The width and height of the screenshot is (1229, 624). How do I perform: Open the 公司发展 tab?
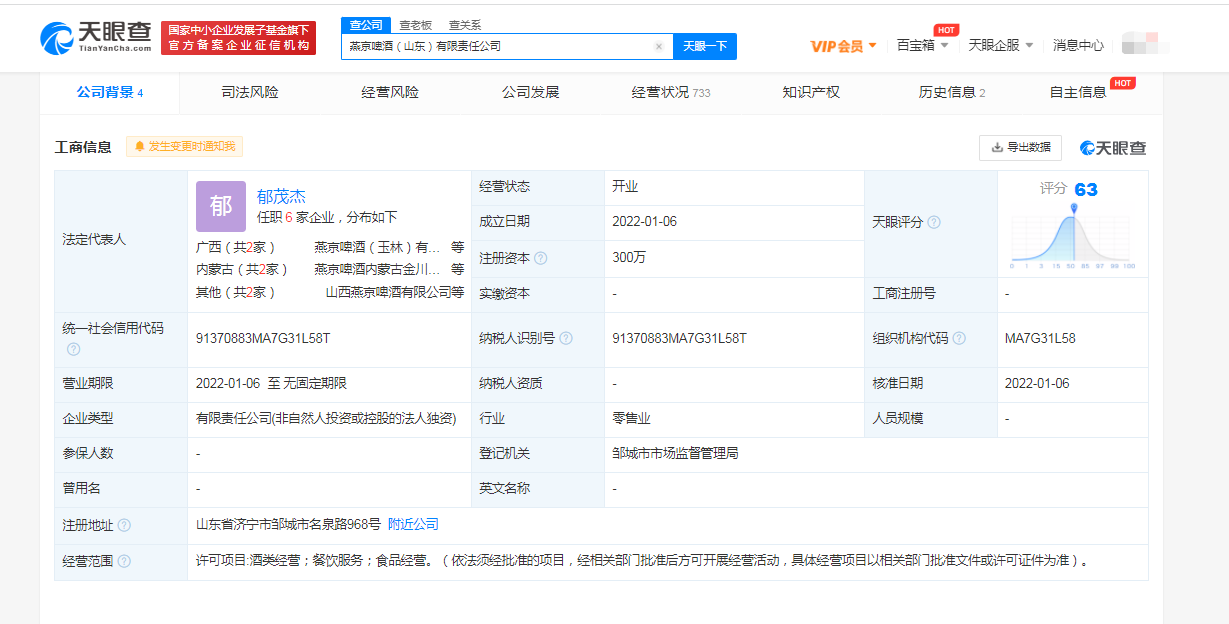click(530, 92)
